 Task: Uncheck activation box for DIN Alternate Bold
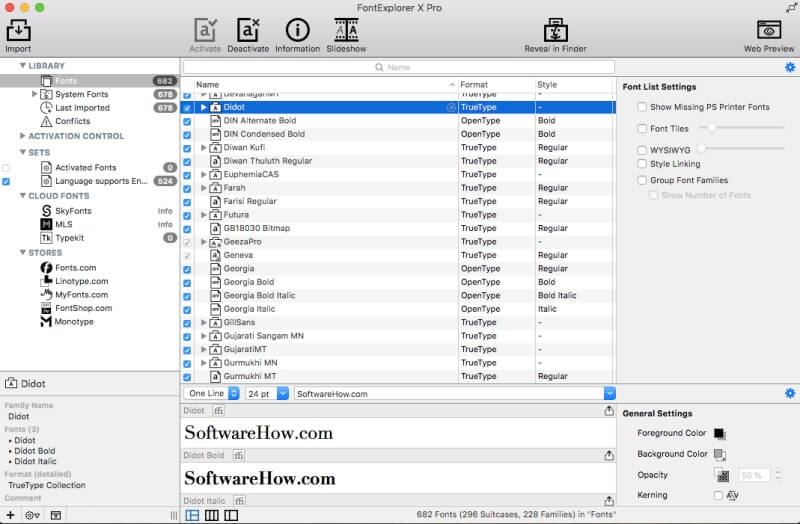pos(187,121)
